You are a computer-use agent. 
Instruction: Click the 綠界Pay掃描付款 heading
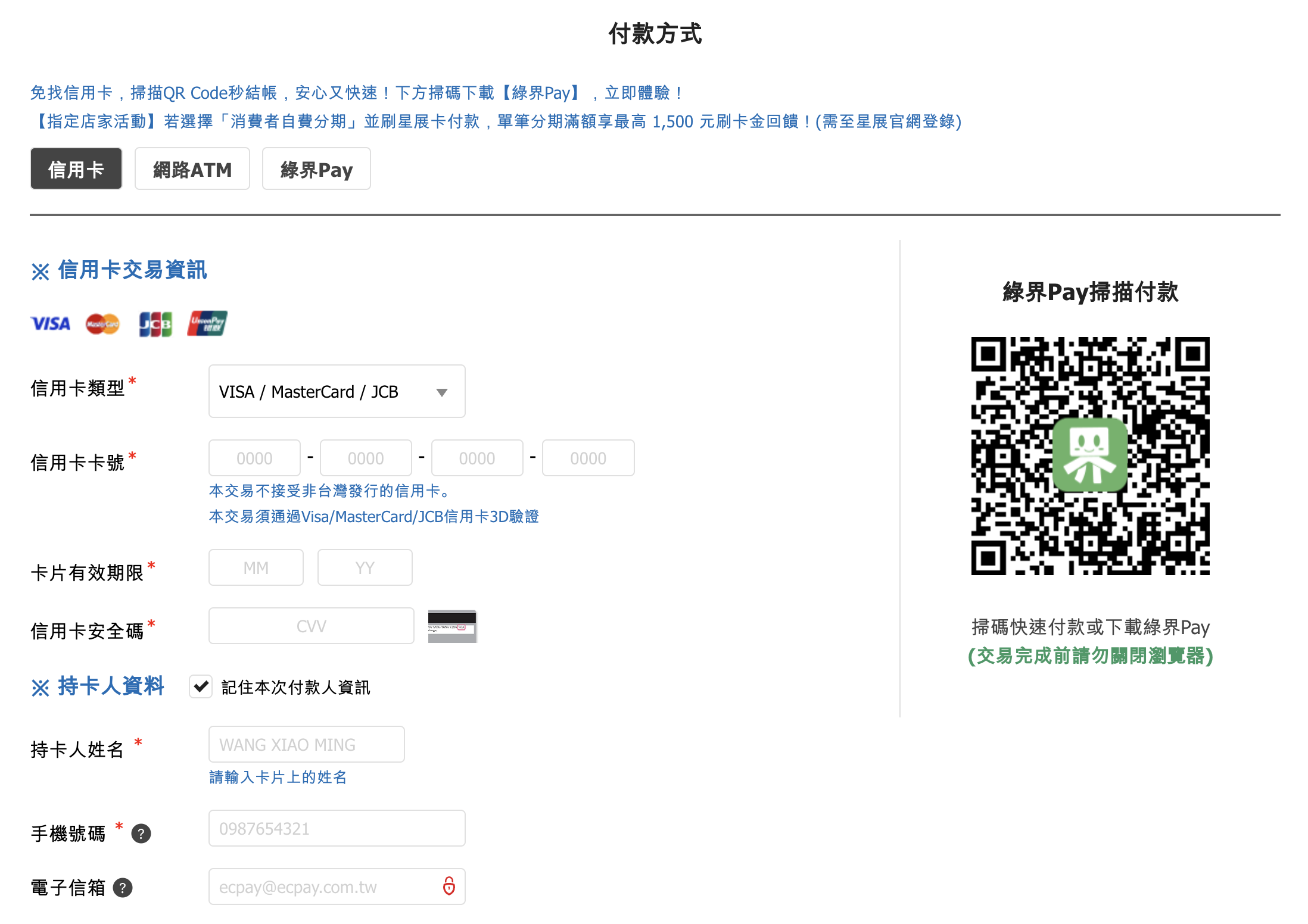1090,292
